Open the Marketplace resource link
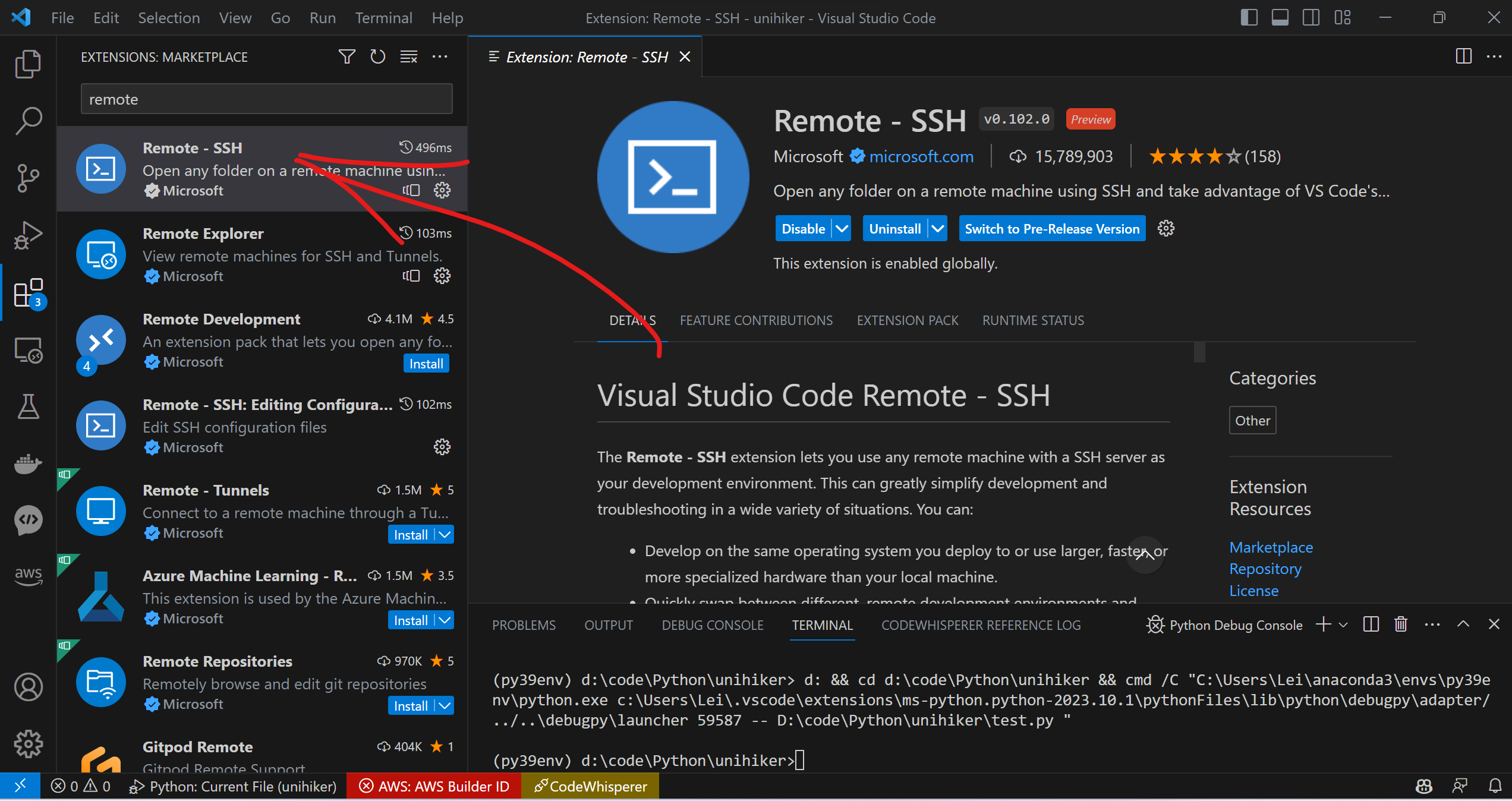This screenshot has width=1512, height=801. click(1271, 547)
